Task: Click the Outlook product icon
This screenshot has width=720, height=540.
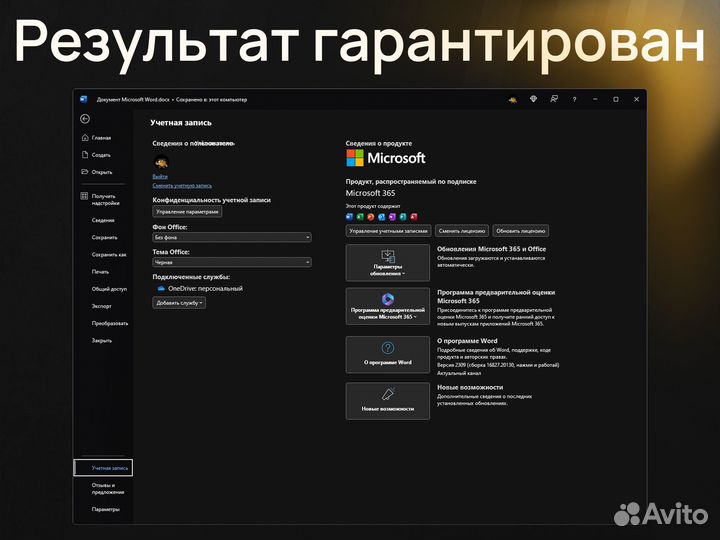Action: pos(381,217)
